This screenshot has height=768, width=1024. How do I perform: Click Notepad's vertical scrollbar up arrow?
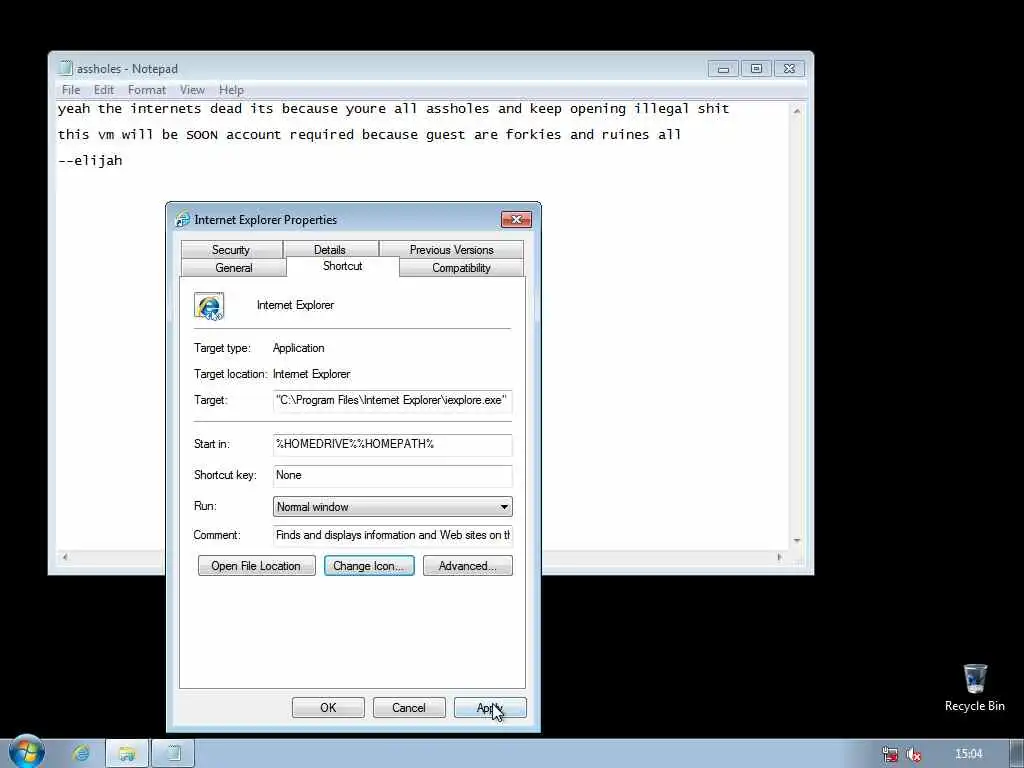tap(797, 112)
